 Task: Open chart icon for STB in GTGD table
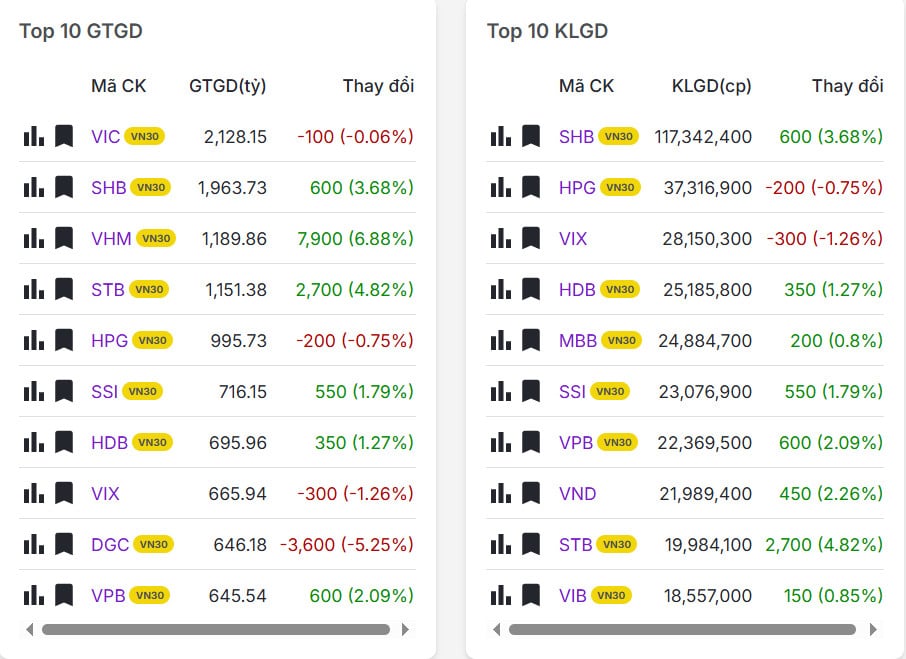tap(33, 289)
